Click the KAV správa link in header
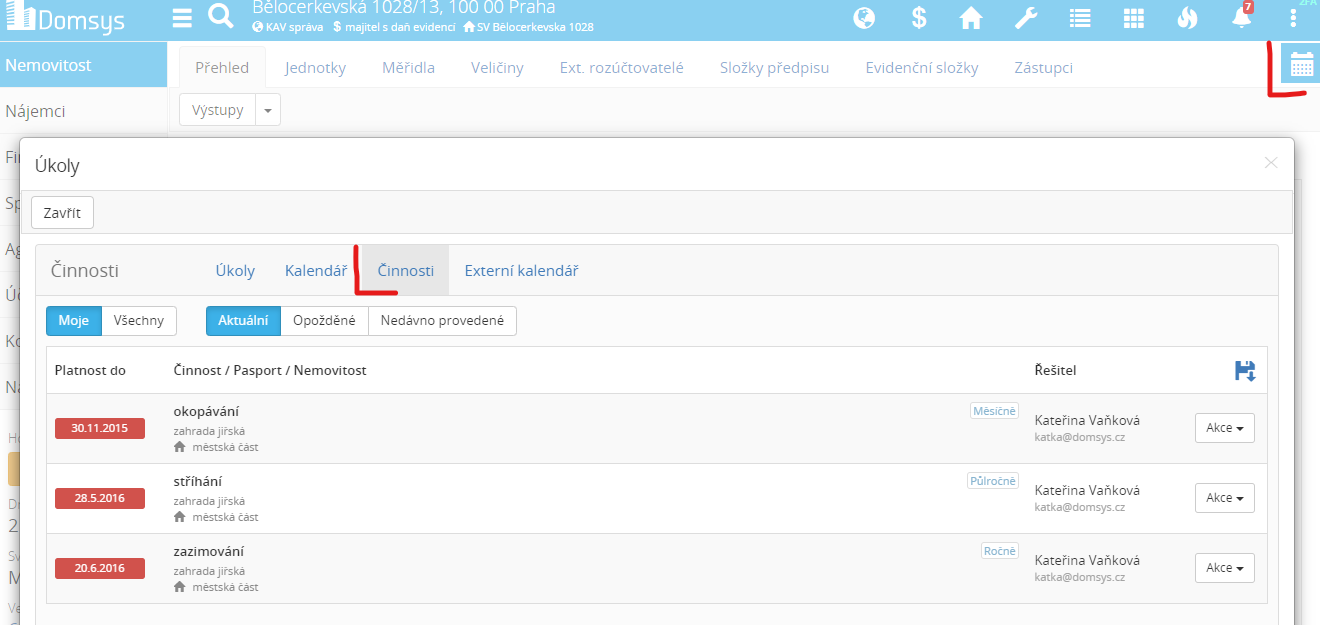This screenshot has height=625, width=1320. coord(287,27)
